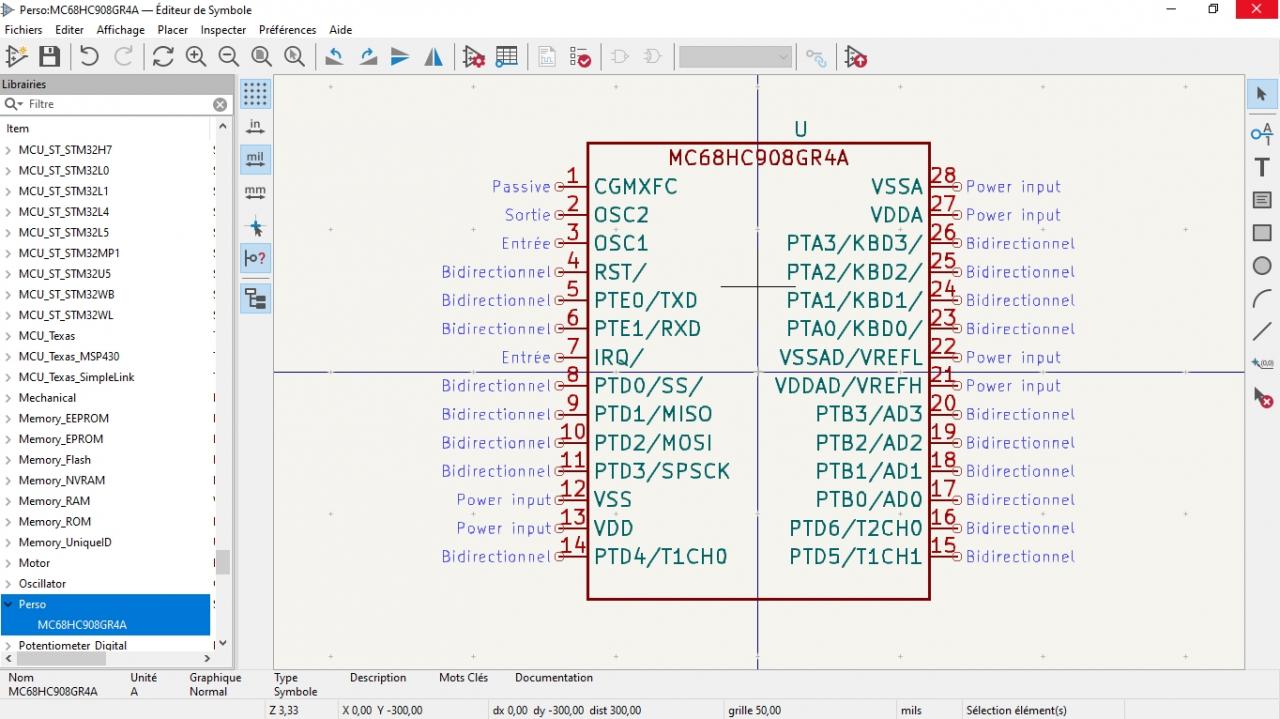Run the symbol checker

(580, 57)
